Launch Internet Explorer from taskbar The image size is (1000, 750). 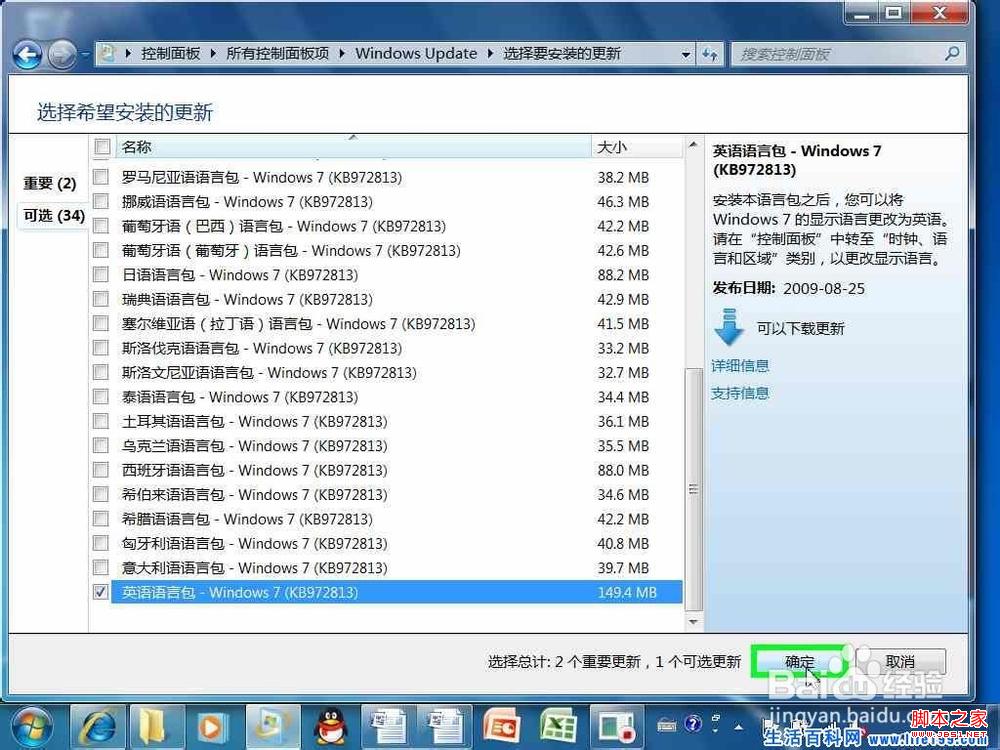point(96,728)
